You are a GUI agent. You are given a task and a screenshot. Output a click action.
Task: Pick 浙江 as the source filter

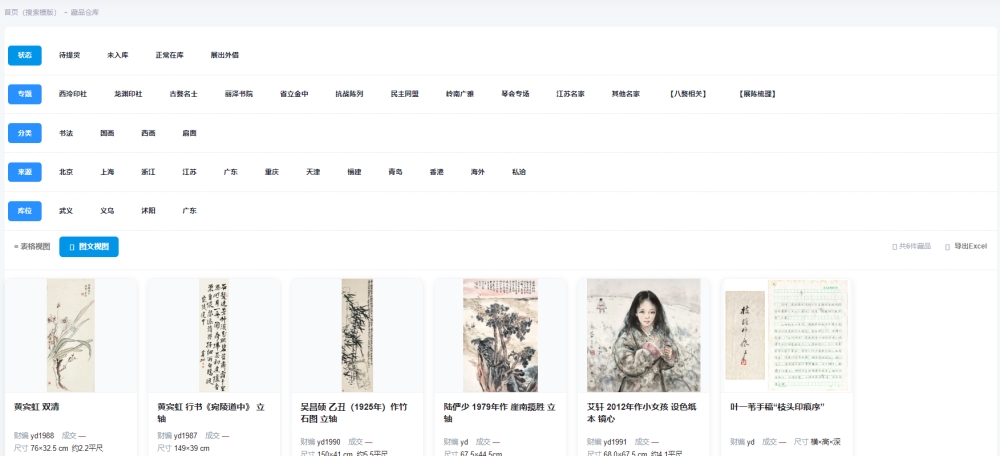(x=149, y=172)
